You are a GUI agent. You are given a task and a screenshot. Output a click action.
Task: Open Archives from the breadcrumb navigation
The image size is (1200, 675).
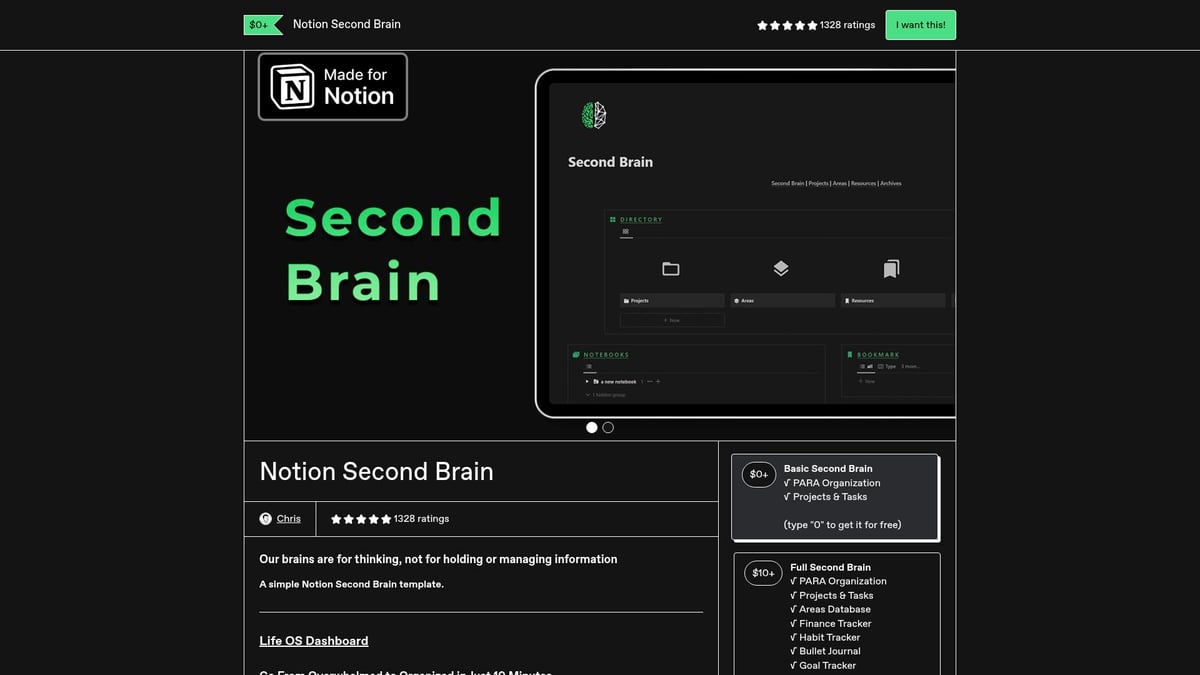coord(890,183)
